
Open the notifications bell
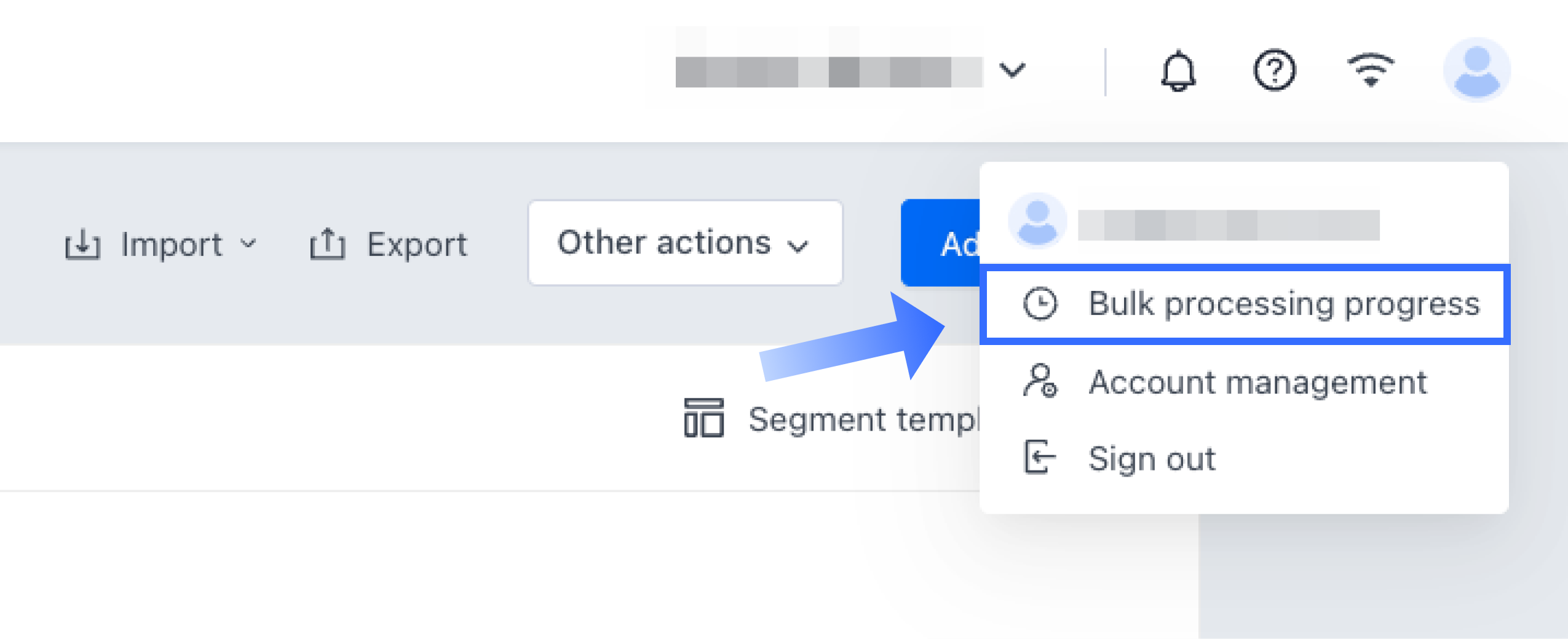(x=1178, y=71)
